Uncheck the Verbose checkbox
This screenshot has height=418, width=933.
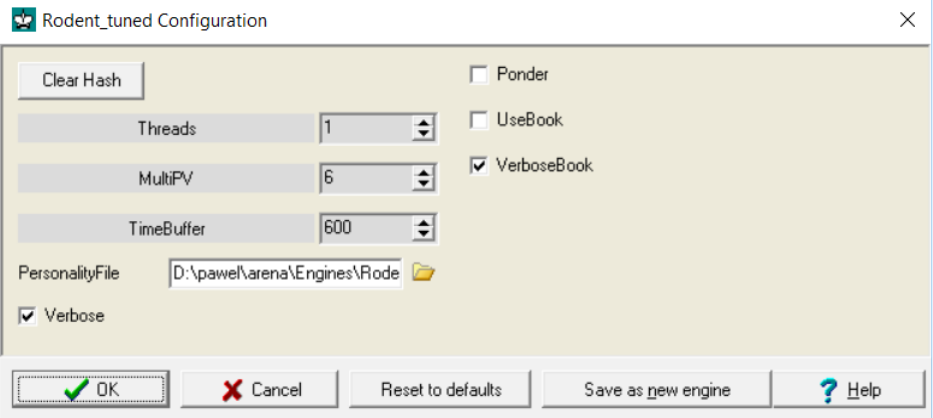tap(27, 316)
